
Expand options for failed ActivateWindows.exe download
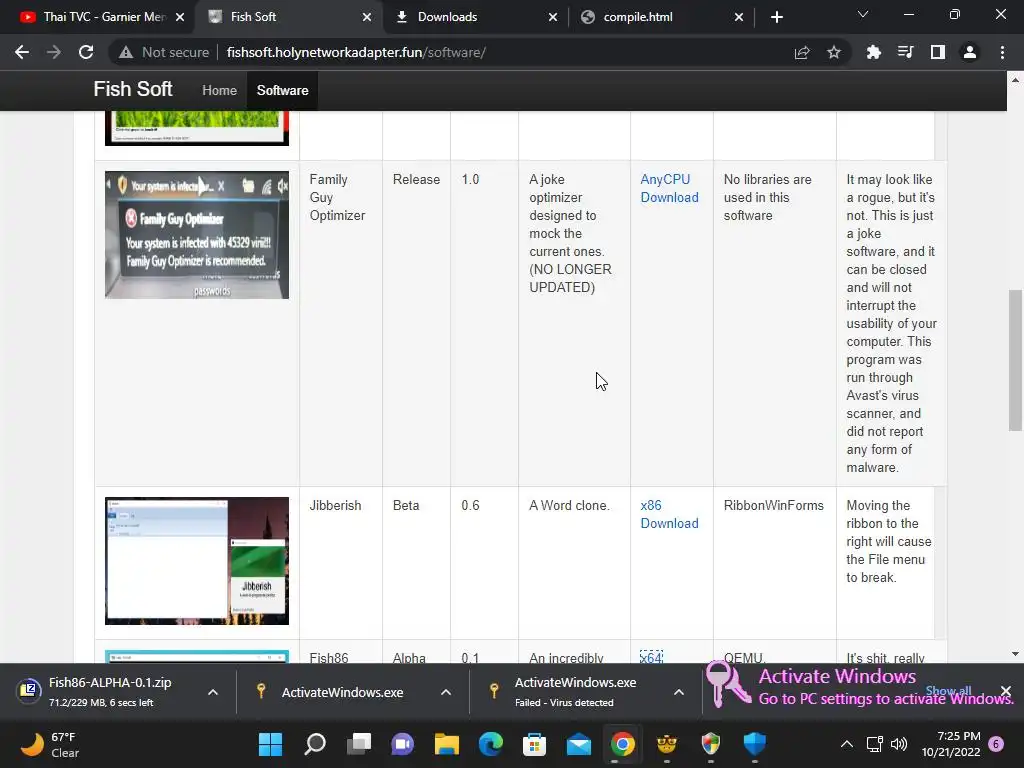679,692
